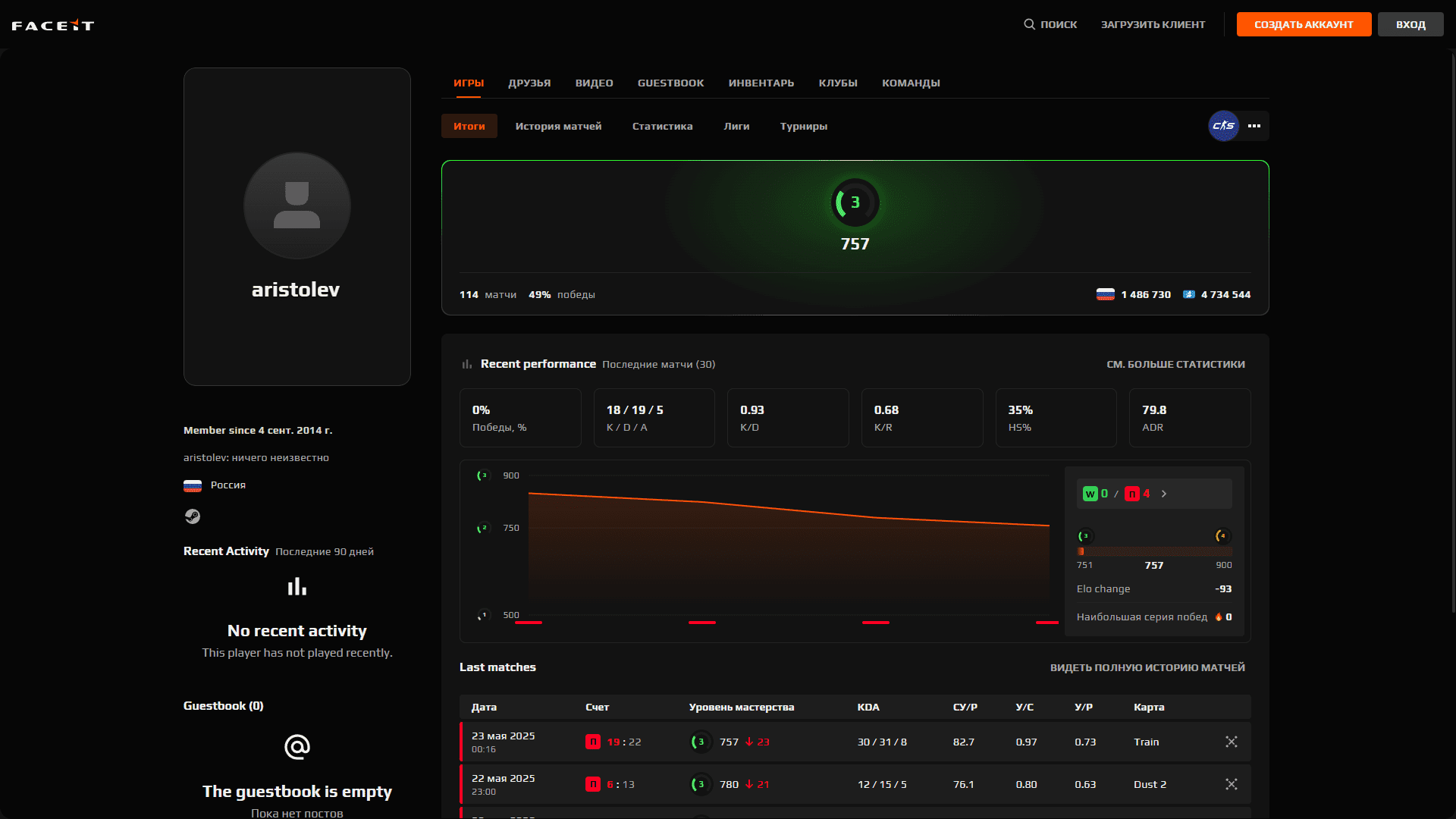Click the Elo progress bar to level 4

[1153, 551]
